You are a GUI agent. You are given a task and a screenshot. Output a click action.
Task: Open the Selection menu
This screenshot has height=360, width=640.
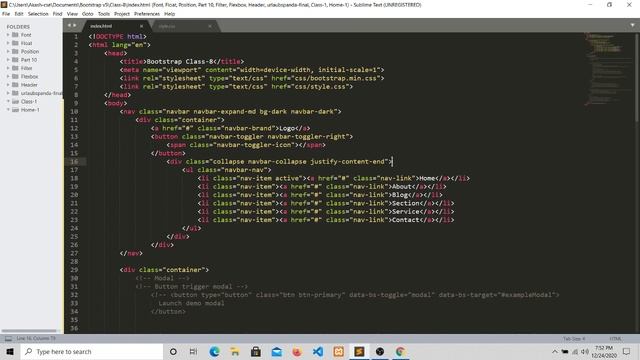(x=38, y=14)
